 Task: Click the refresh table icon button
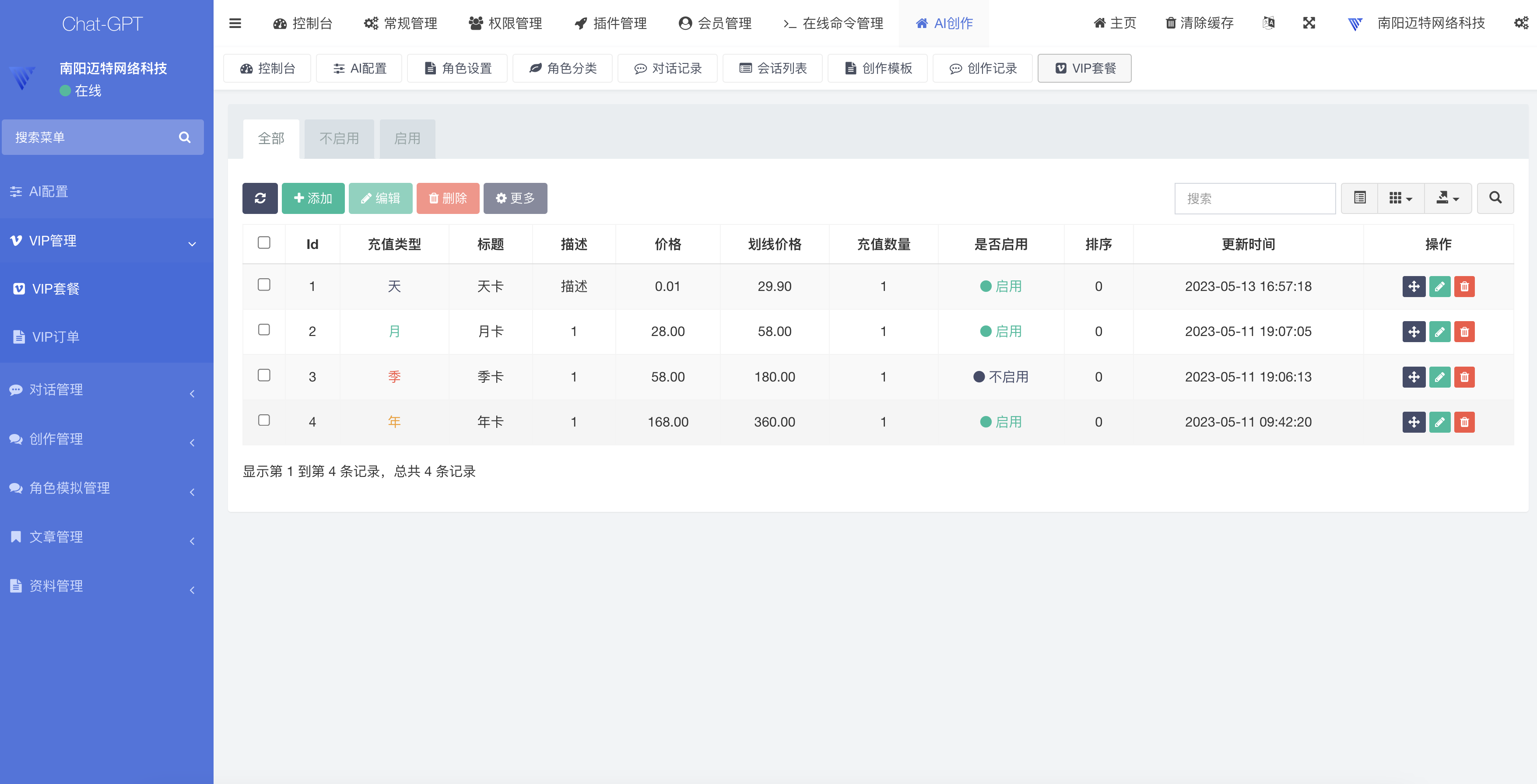pos(260,198)
